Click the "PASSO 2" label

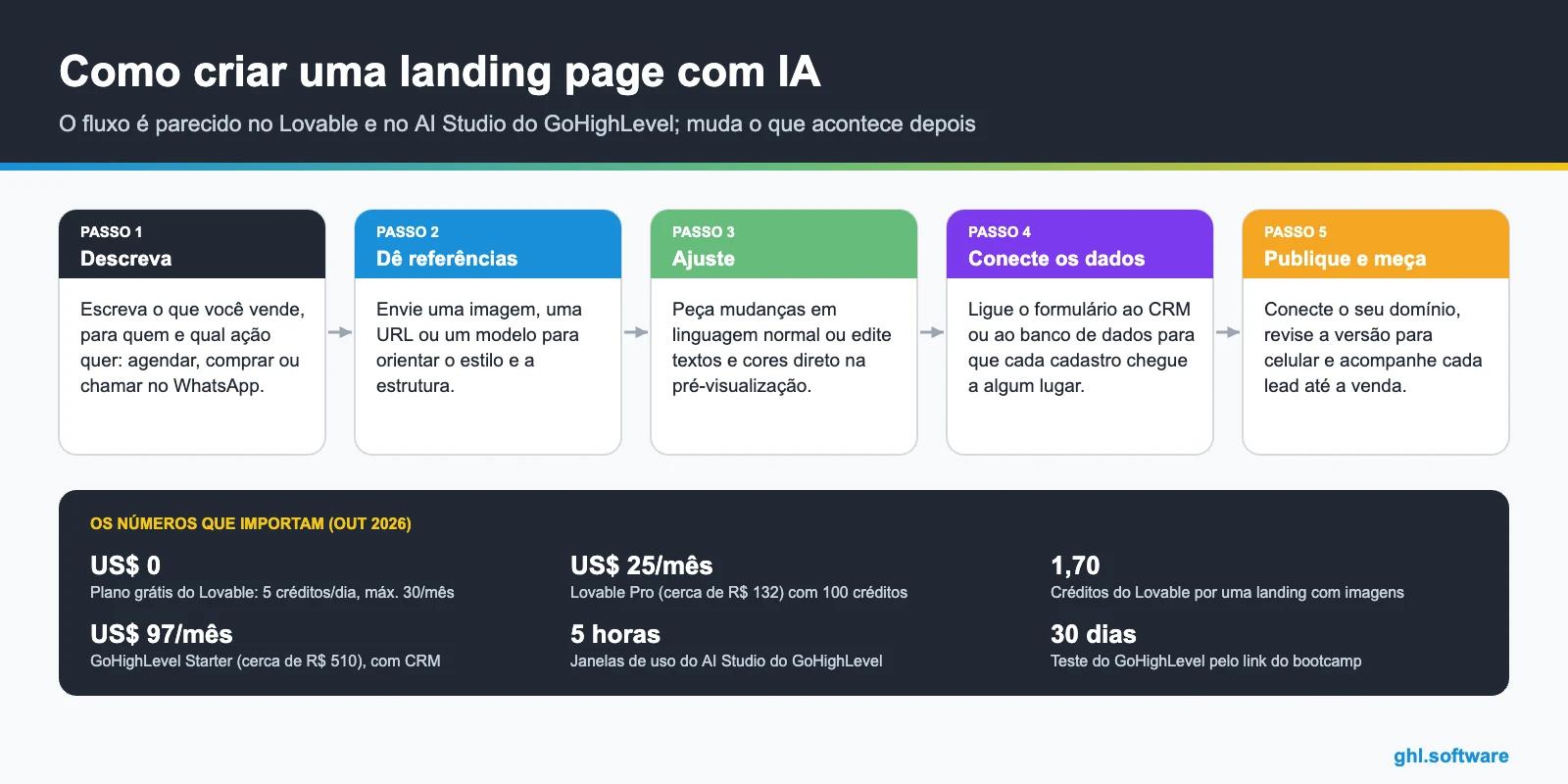(x=408, y=232)
